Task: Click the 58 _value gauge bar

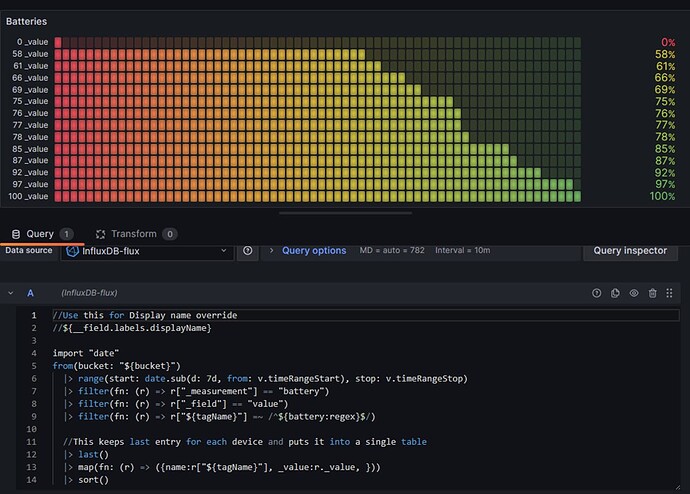Action: [318, 54]
